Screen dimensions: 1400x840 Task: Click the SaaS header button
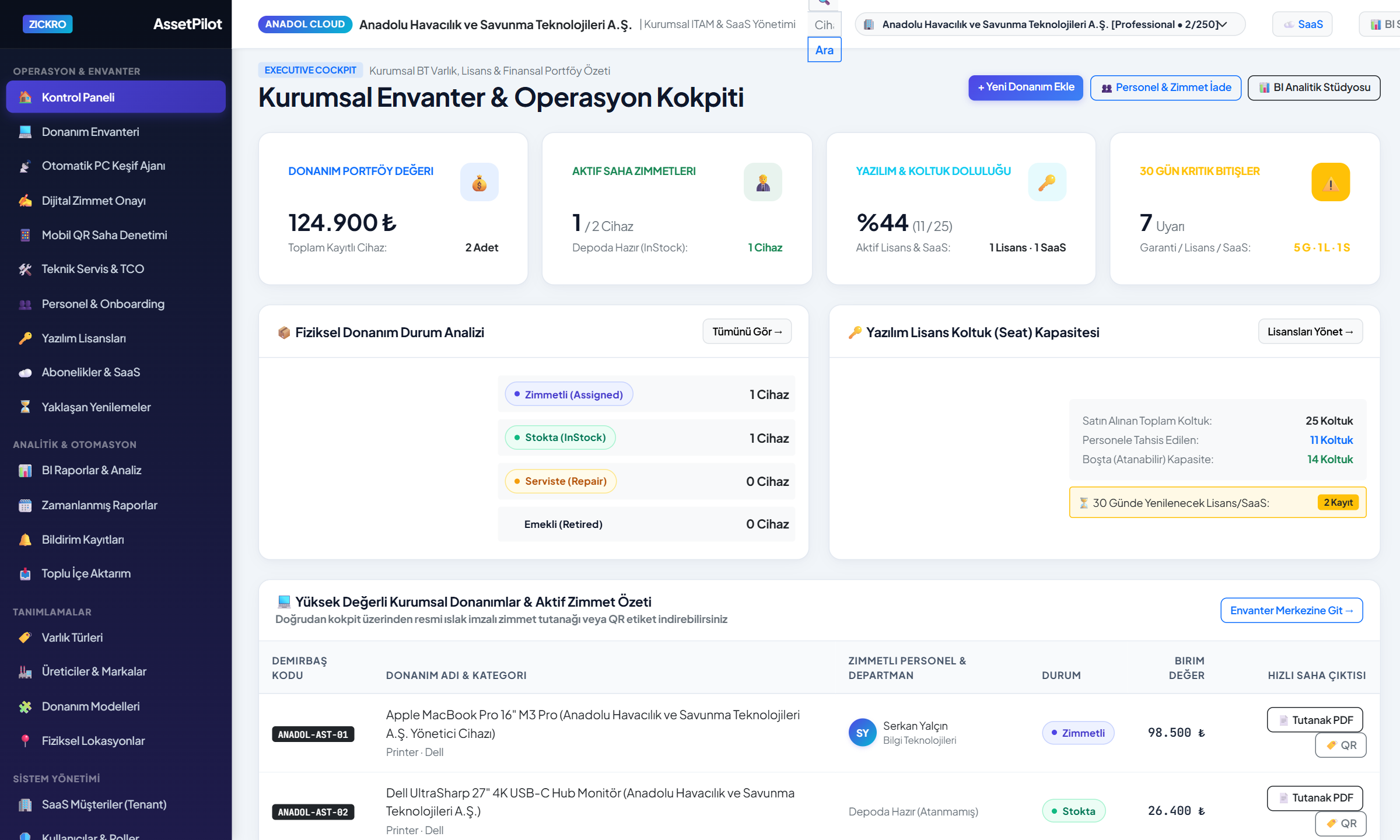click(x=1303, y=24)
